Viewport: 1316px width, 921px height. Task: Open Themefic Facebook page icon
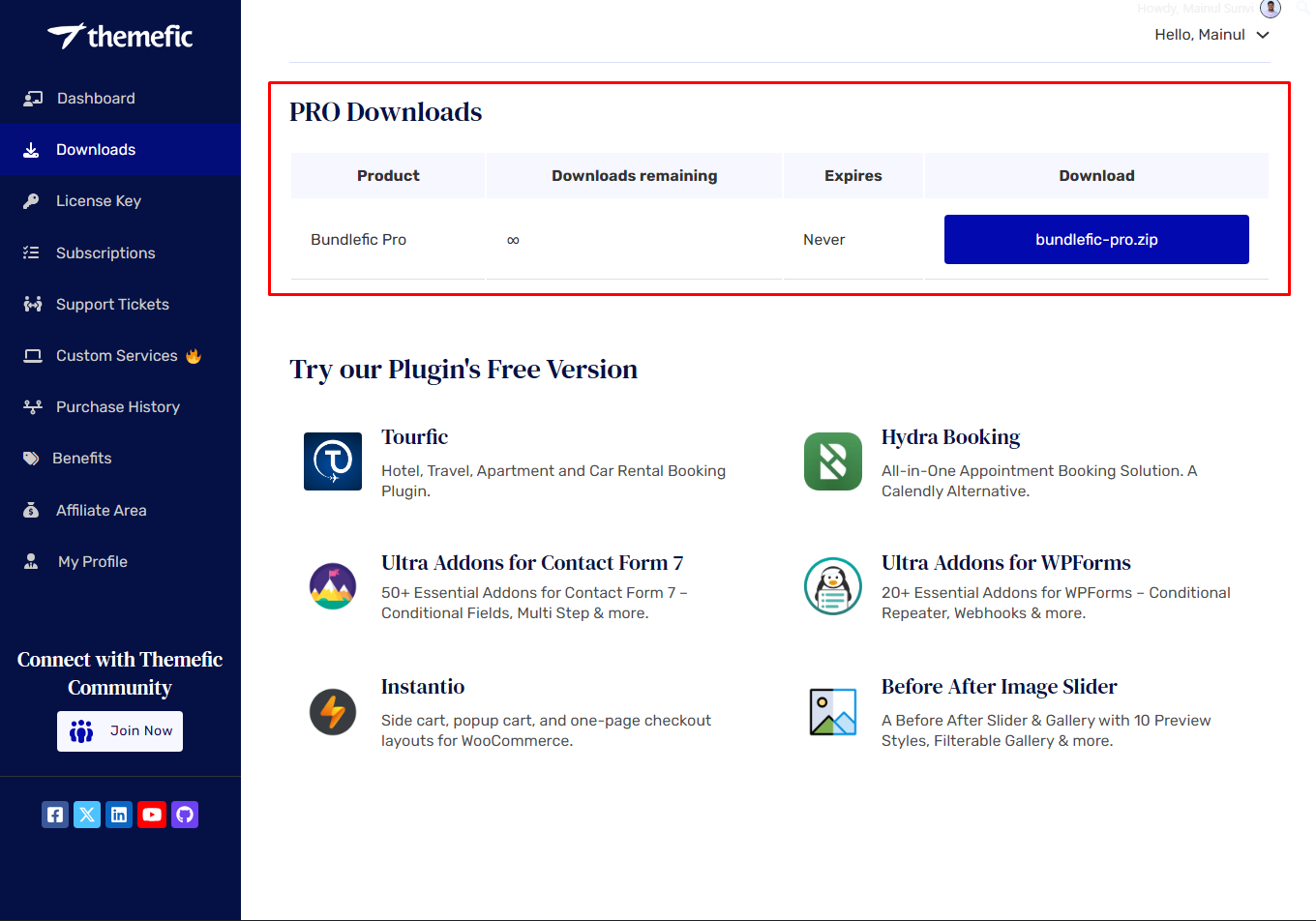coord(55,815)
